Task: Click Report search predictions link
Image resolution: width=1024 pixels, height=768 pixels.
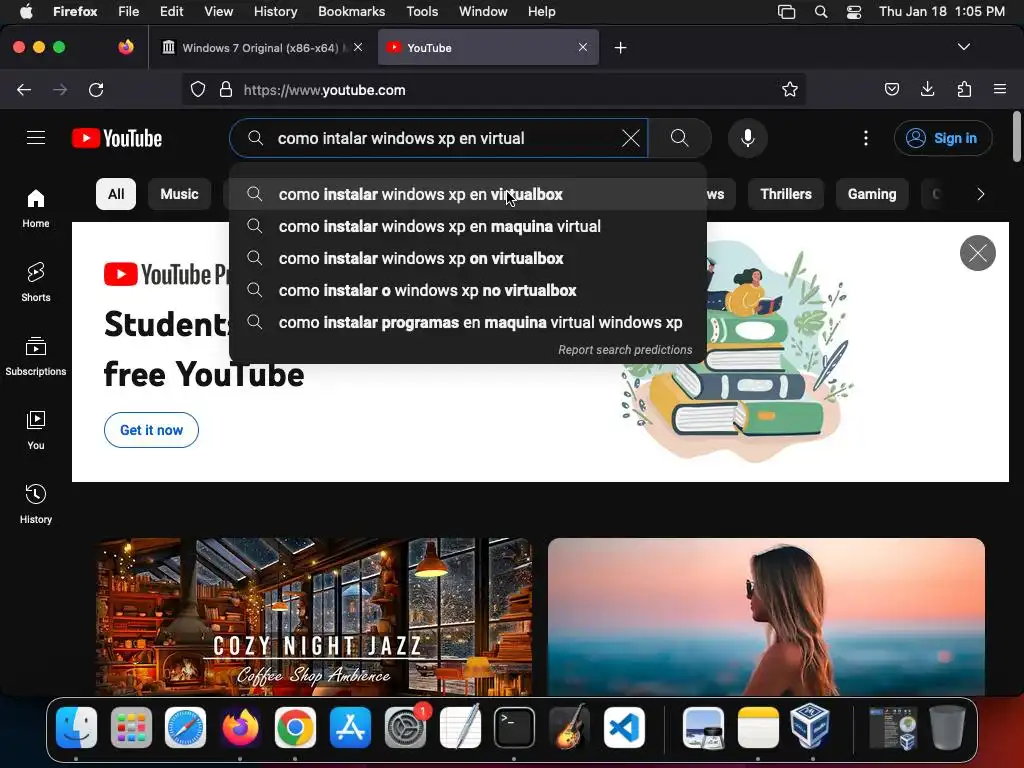Action: tap(625, 350)
